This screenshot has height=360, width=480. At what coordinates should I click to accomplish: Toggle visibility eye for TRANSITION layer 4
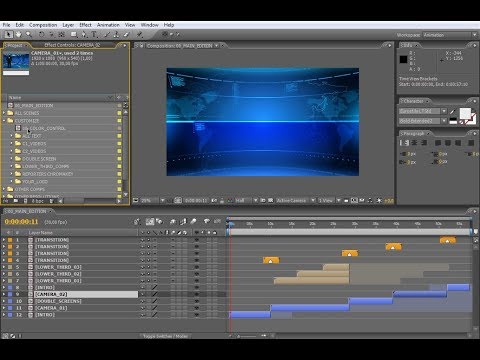pos(197,260)
